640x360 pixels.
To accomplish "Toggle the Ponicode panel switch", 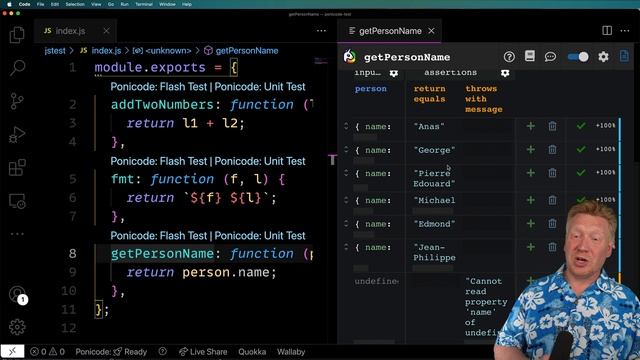I will point(578,57).
